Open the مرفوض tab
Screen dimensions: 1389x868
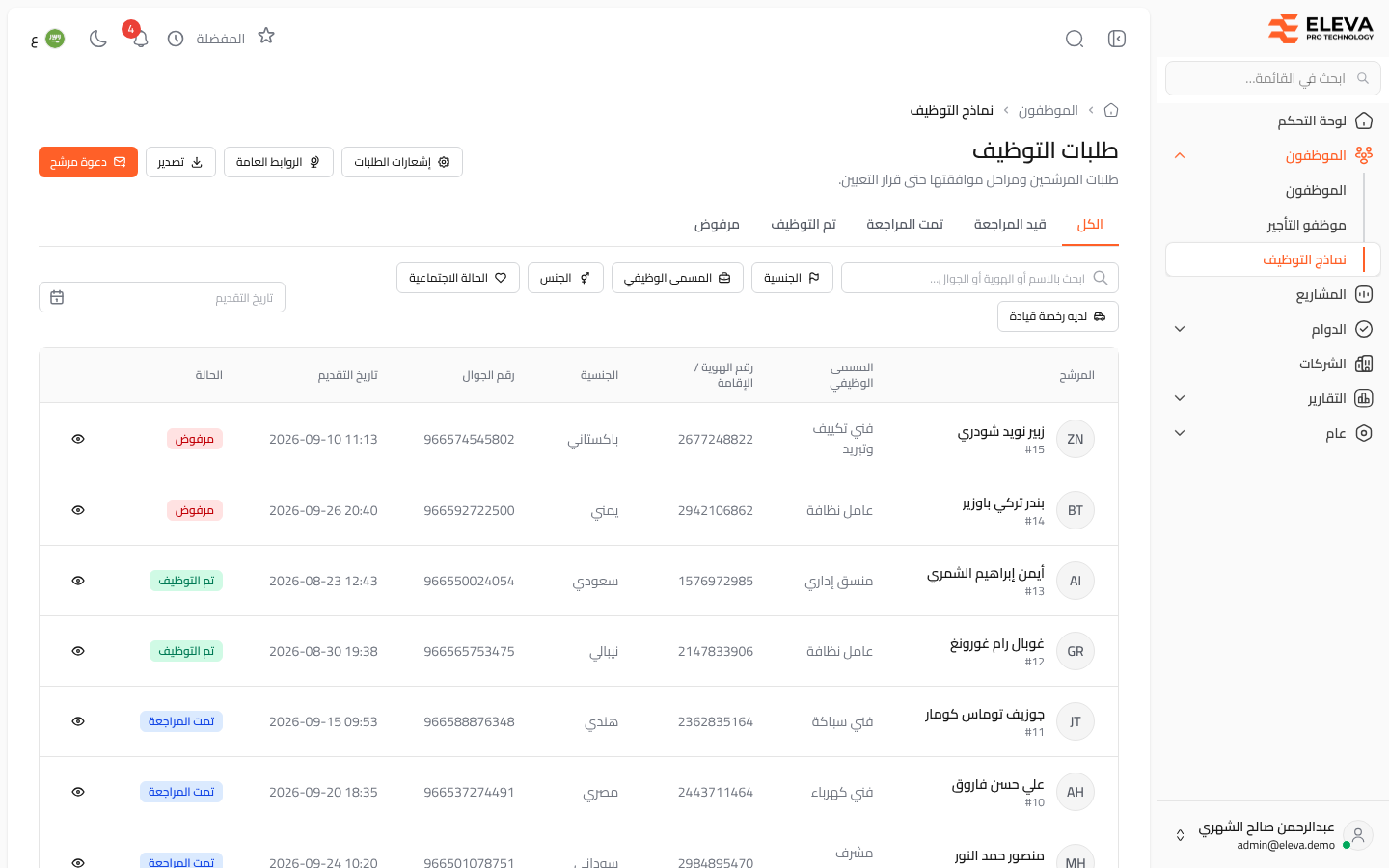point(717,224)
